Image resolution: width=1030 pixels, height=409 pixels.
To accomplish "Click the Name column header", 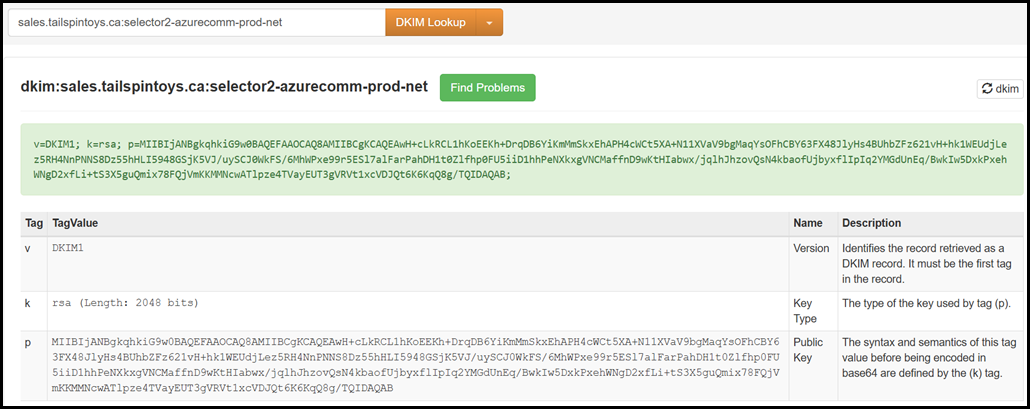I will [808, 223].
